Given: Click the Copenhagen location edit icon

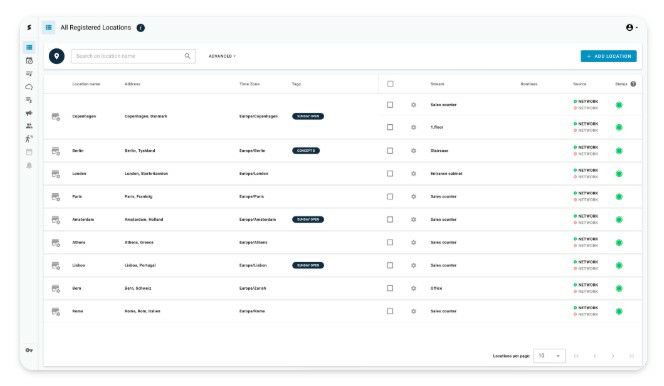Looking at the screenshot, I should [56, 116].
